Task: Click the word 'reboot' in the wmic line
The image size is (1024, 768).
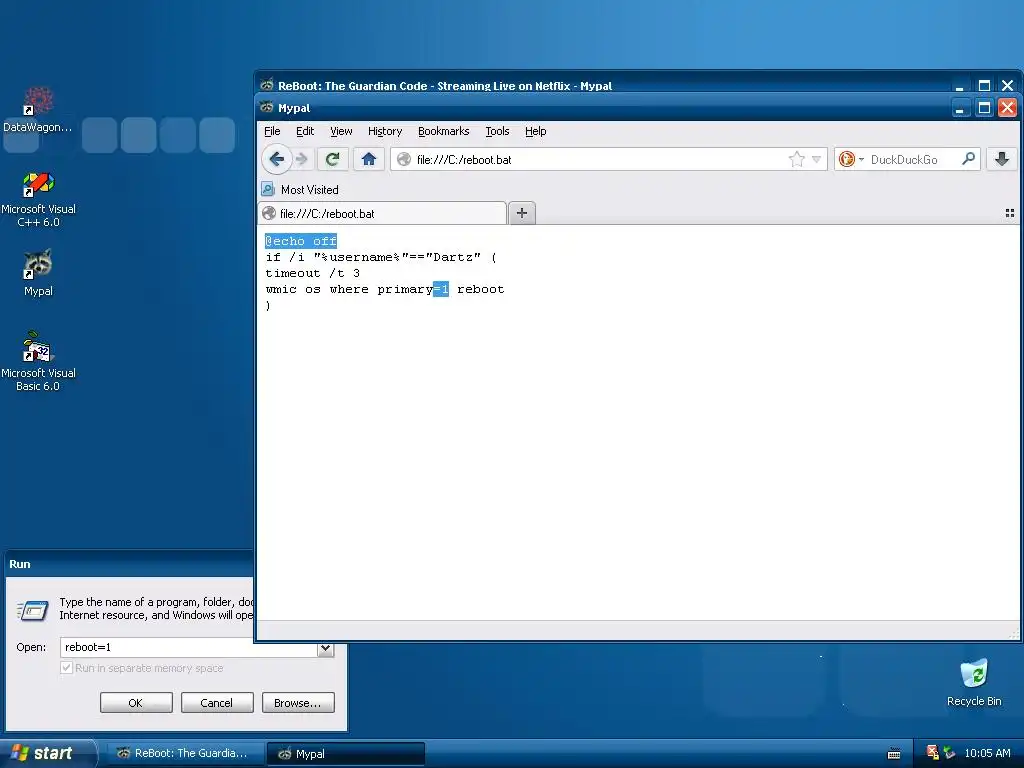Action: coord(481,289)
